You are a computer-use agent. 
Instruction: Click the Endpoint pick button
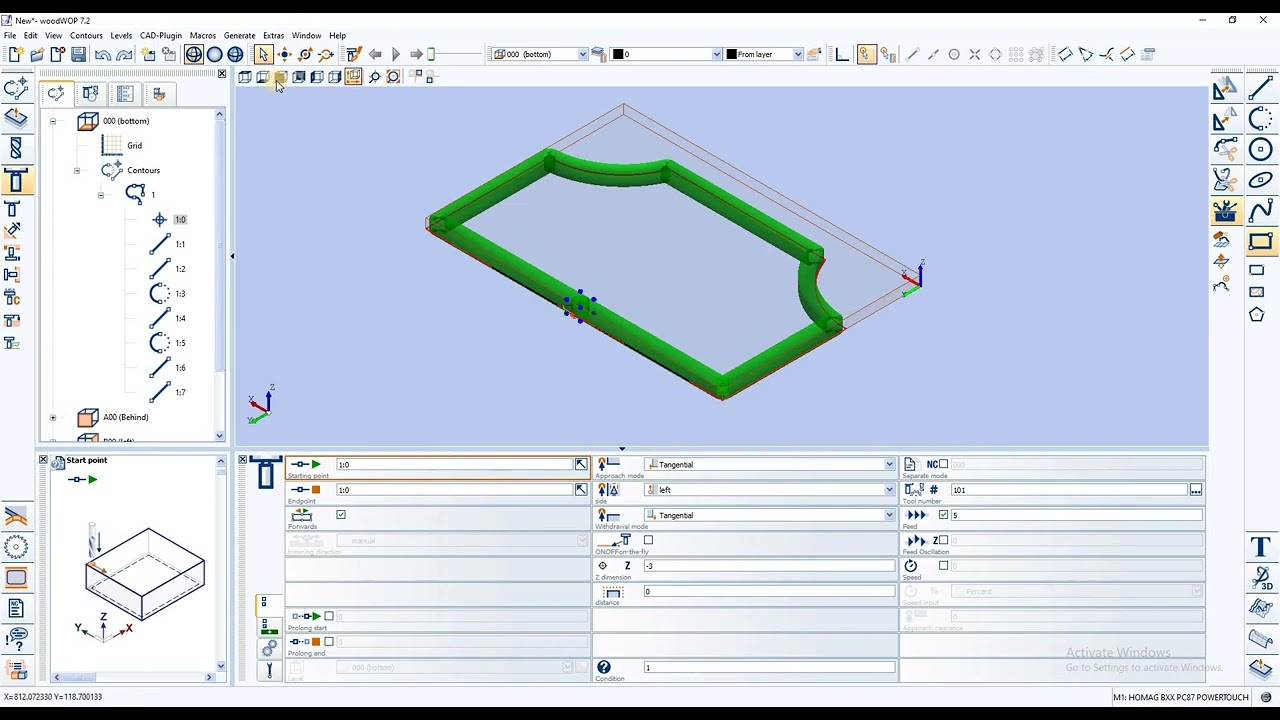click(581, 490)
